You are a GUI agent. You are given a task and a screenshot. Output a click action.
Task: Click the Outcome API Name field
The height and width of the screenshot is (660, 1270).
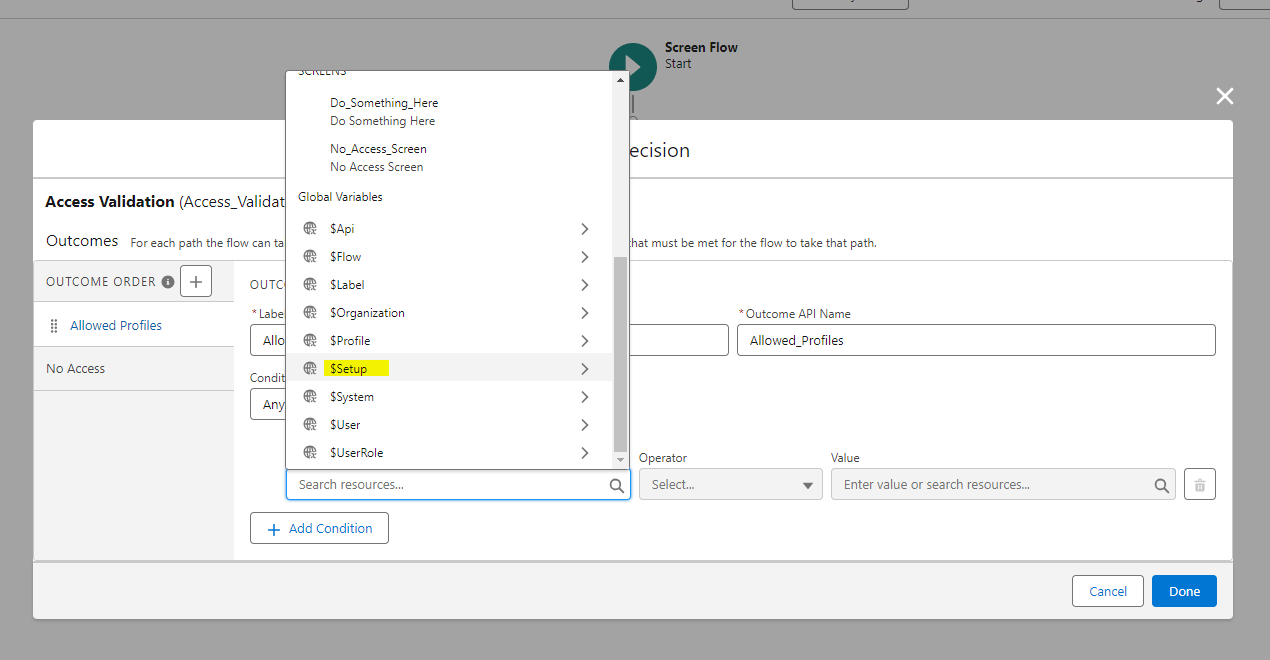coord(975,340)
